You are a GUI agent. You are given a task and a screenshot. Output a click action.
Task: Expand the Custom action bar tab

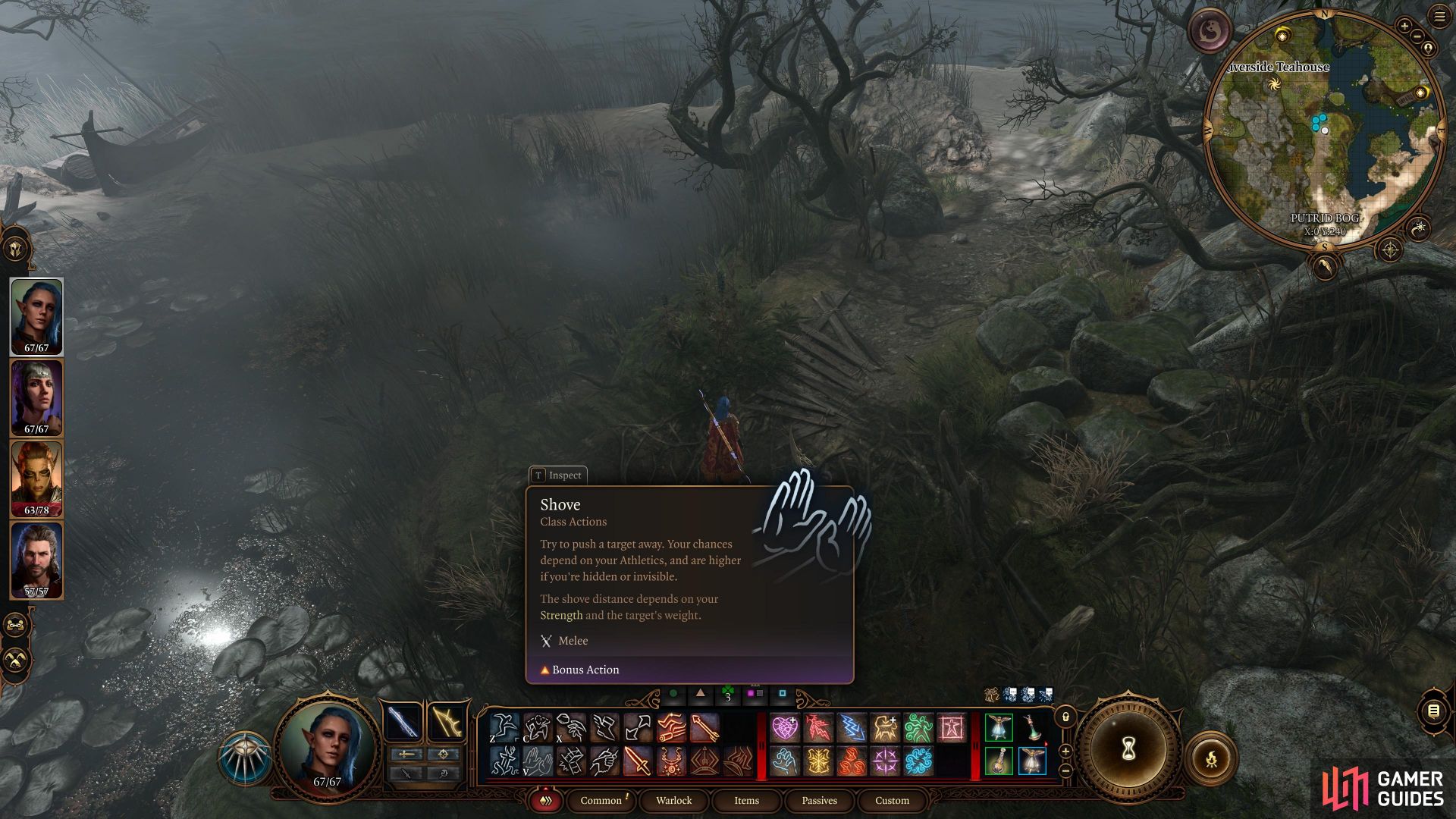(x=892, y=800)
